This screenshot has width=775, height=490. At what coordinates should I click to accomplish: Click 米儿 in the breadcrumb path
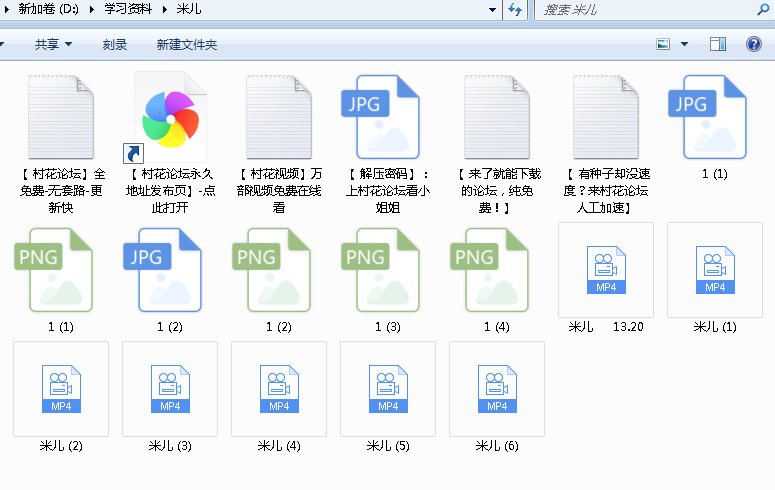tap(189, 9)
